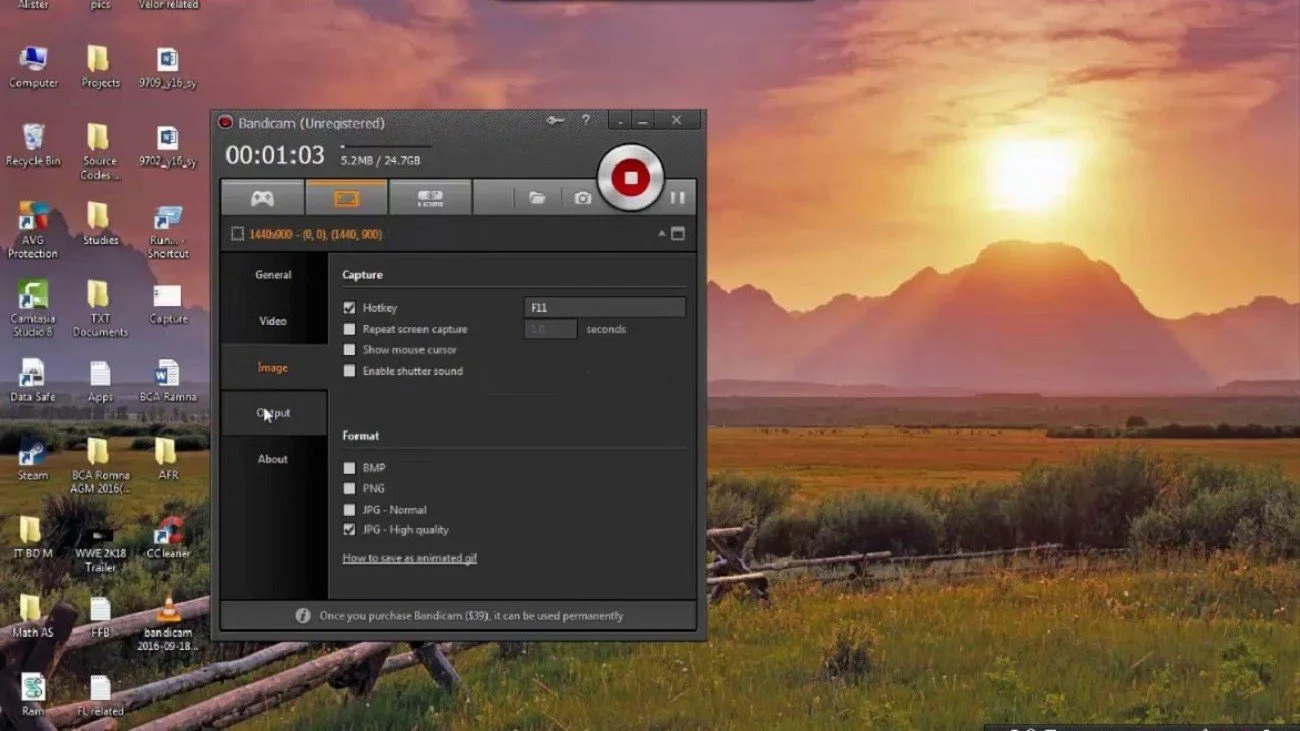Open the How to save as animated gif link
The image size is (1300, 731).
(410, 558)
